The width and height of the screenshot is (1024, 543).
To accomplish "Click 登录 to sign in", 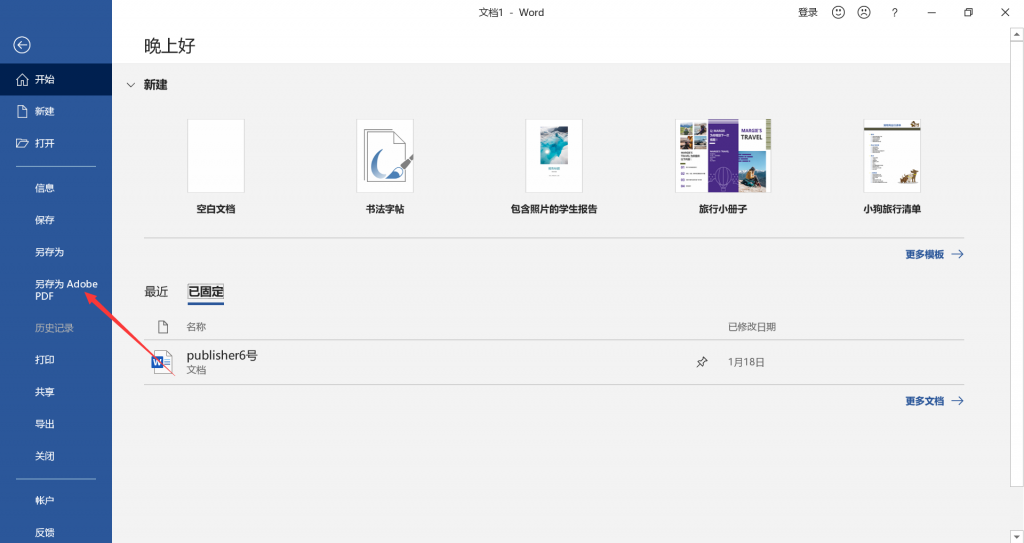I will click(808, 12).
